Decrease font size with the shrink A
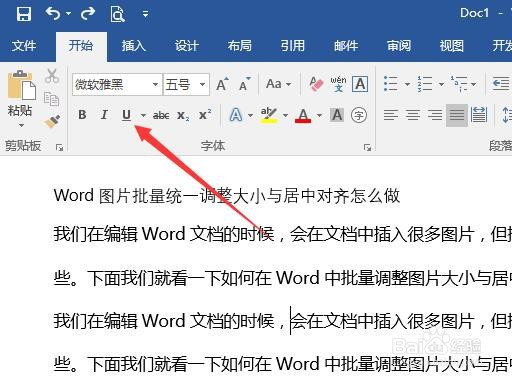 point(245,84)
